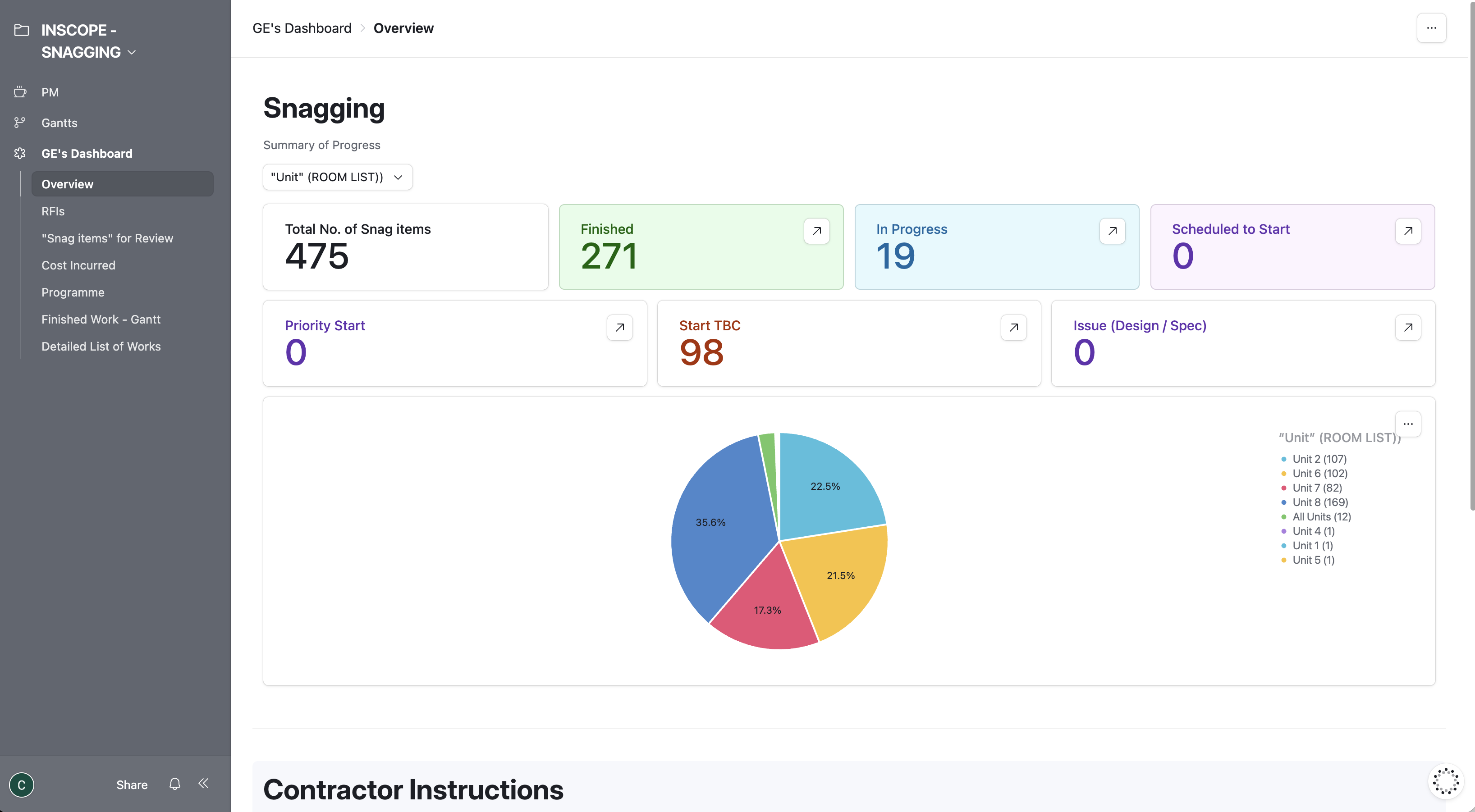Open Finished Work - Gantt page
Screen dimensions: 1475x812
[x=101, y=319]
